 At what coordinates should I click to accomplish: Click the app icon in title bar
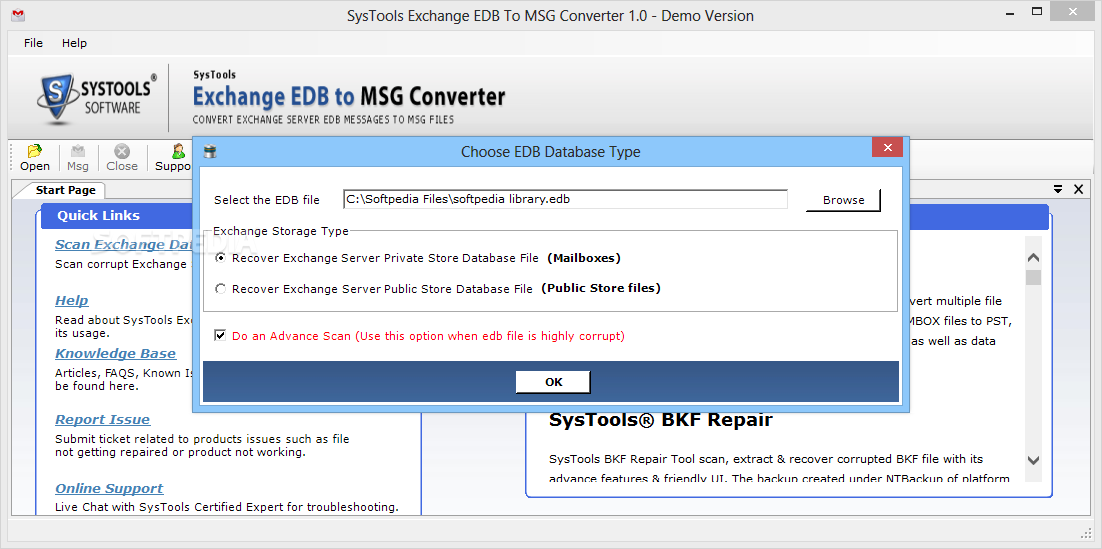[x=18, y=15]
